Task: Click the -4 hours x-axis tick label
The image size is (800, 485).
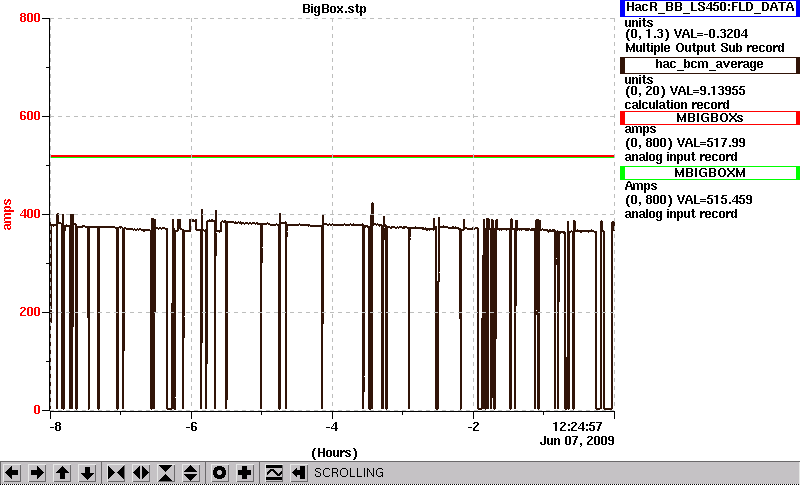Action: [x=332, y=427]
